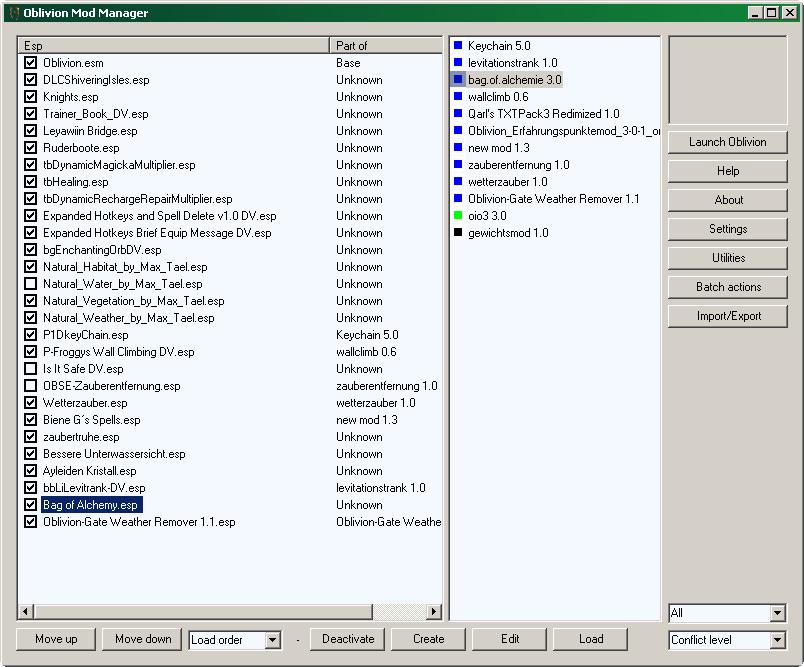Select Qarl's TXTPack3 Redimized 1.0 entry
Viewport: 804px width, 667px height.
pyautogui.click(x=543, y=114)
